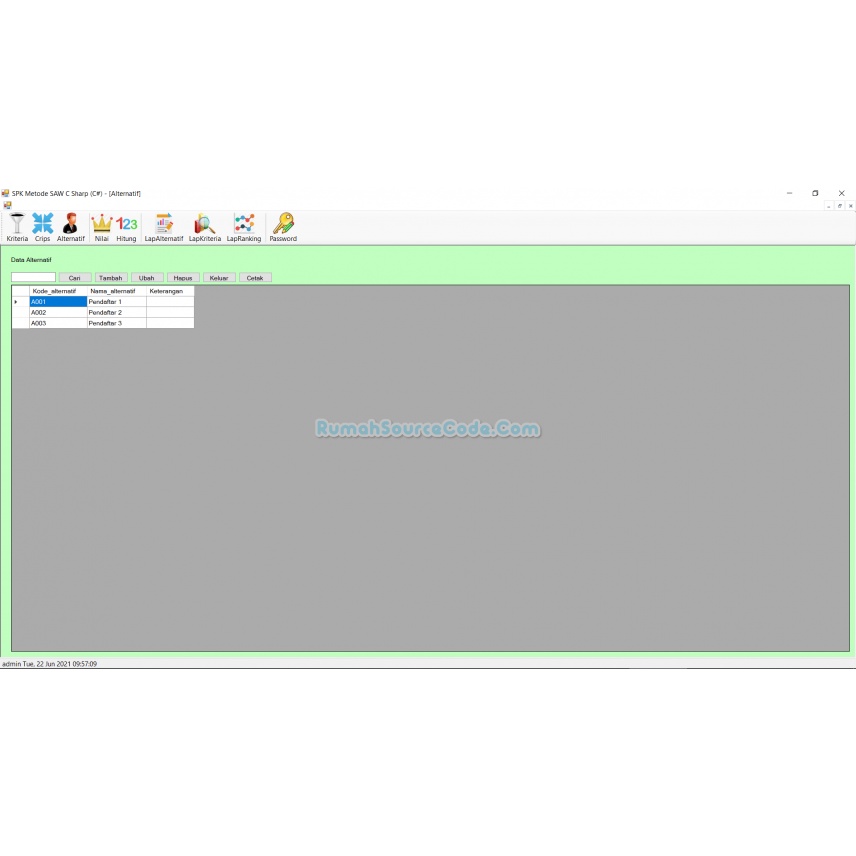Viewport: 856px width, 856px height.
Task: Open the LapAlternatif report icon
Action: click(x=164, y=227)
